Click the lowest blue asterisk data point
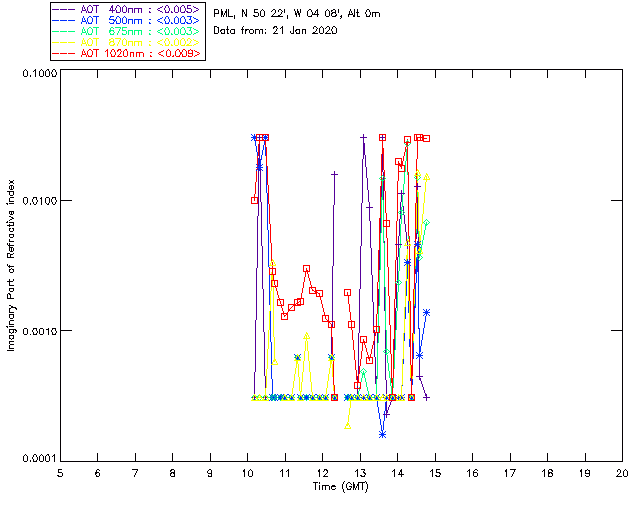 point(382,434)
